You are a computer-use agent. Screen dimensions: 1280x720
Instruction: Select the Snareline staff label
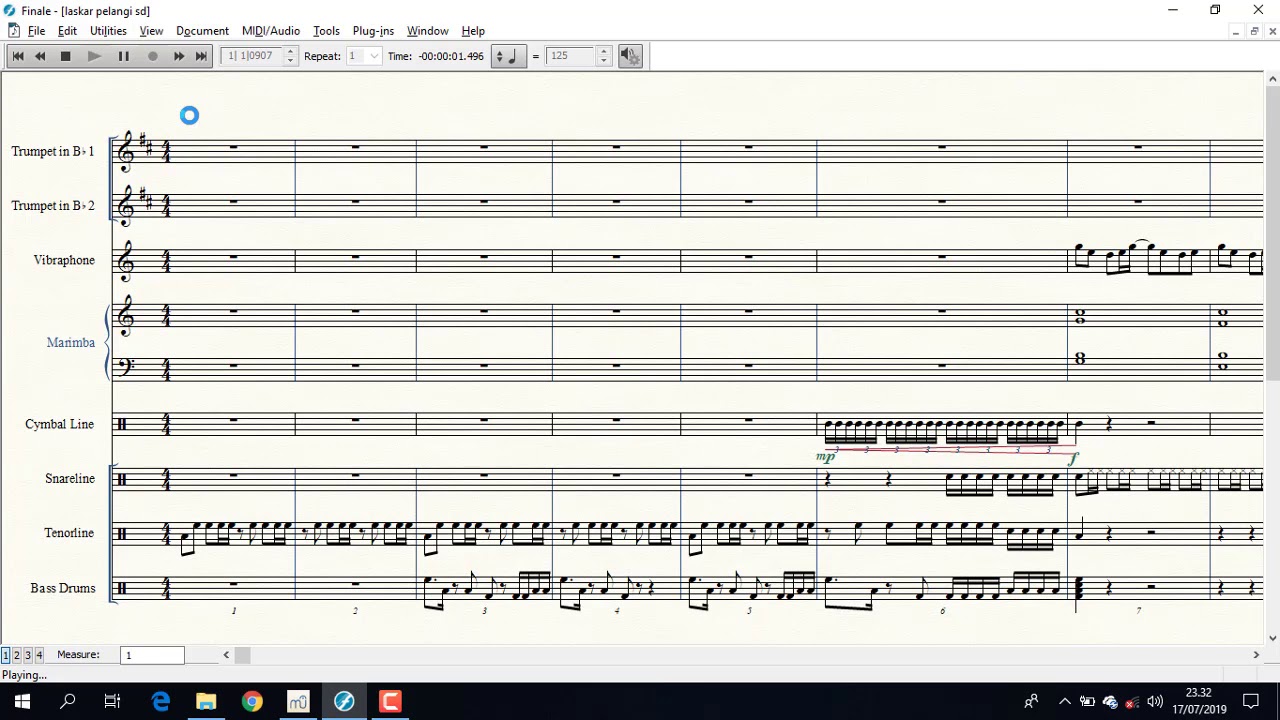69,478
